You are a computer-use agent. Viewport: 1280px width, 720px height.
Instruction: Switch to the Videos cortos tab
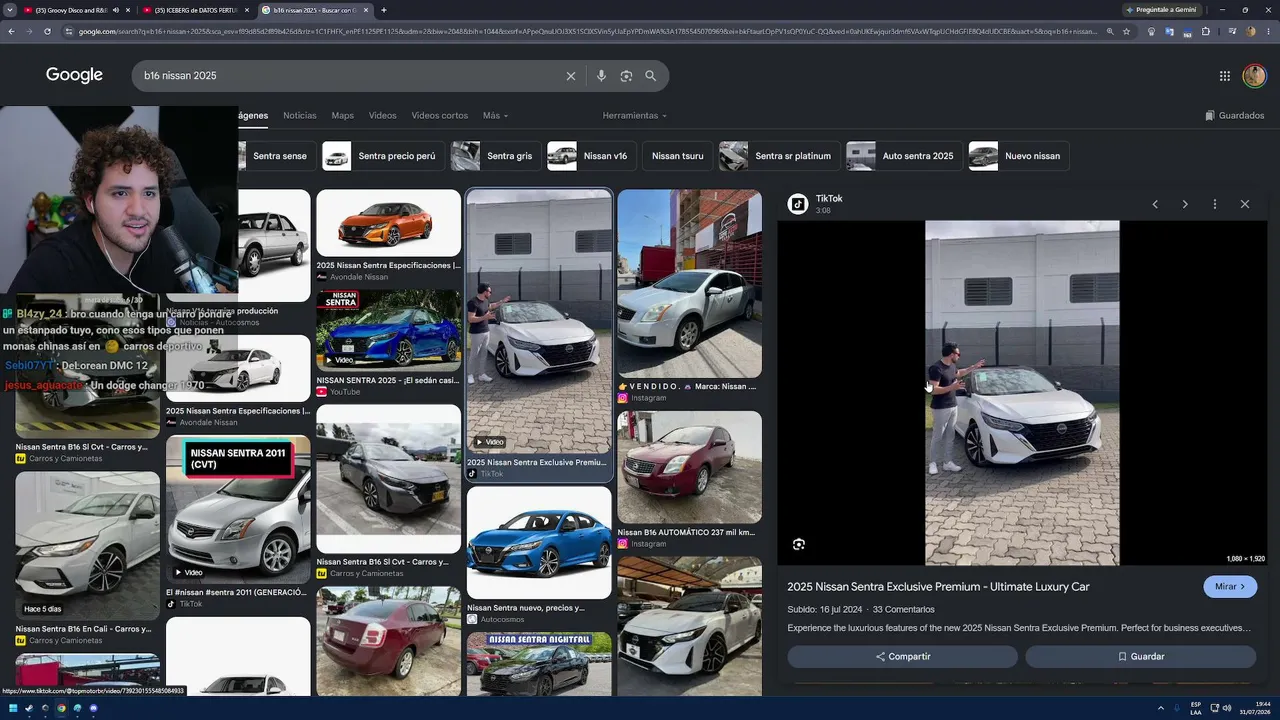pyautogui.click(x=440, y=116)
